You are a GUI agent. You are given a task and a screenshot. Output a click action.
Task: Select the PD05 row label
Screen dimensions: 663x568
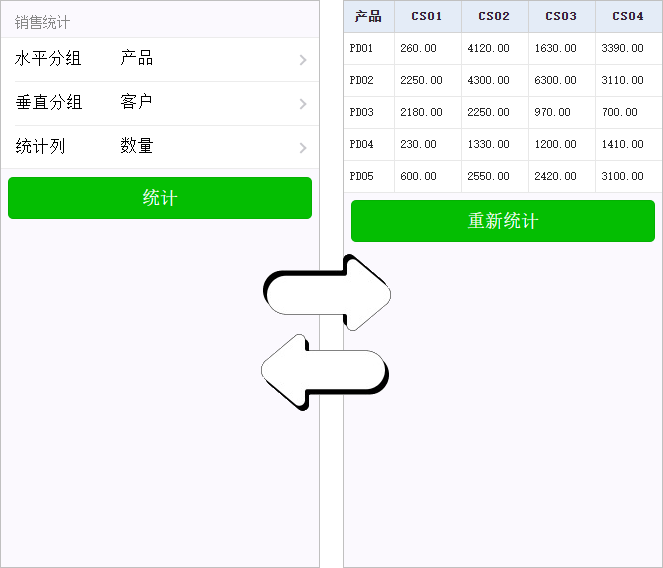click(361, 176)
